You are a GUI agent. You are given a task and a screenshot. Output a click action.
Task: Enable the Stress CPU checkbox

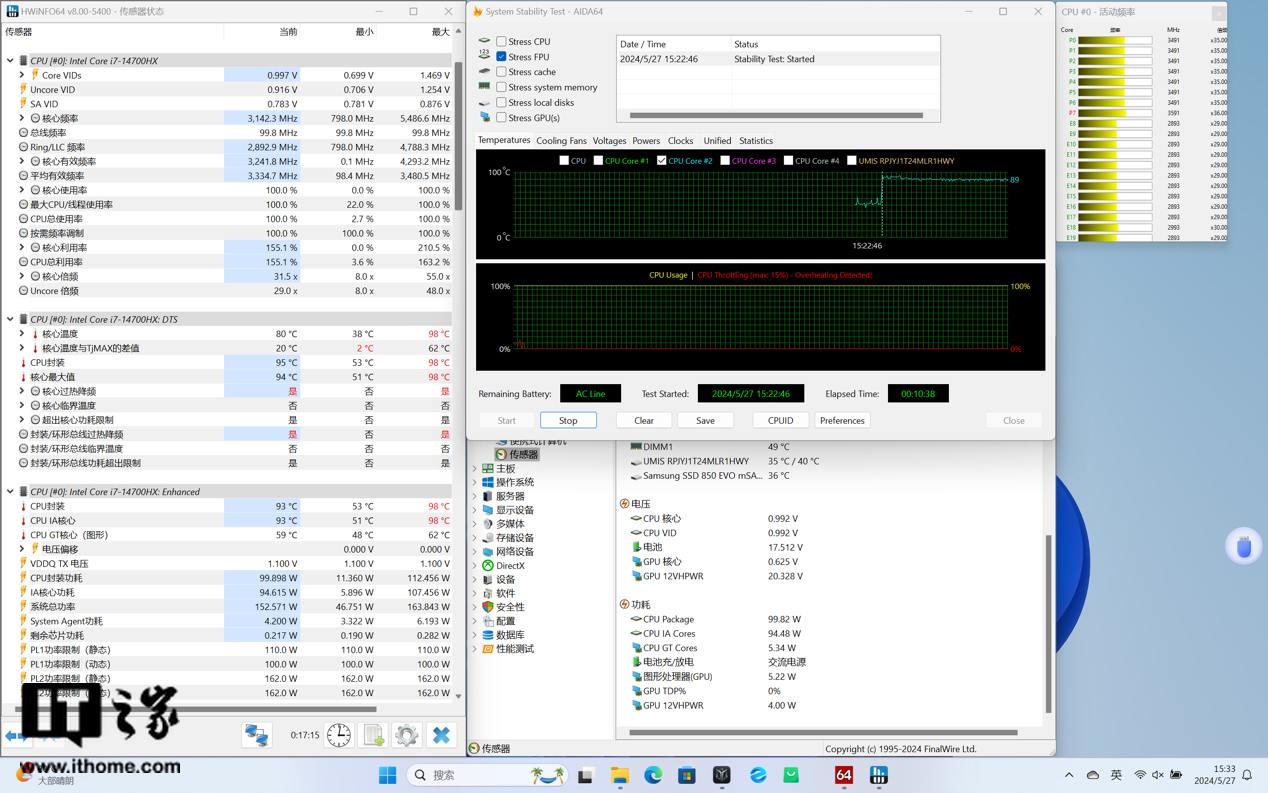tap(502, 42)
